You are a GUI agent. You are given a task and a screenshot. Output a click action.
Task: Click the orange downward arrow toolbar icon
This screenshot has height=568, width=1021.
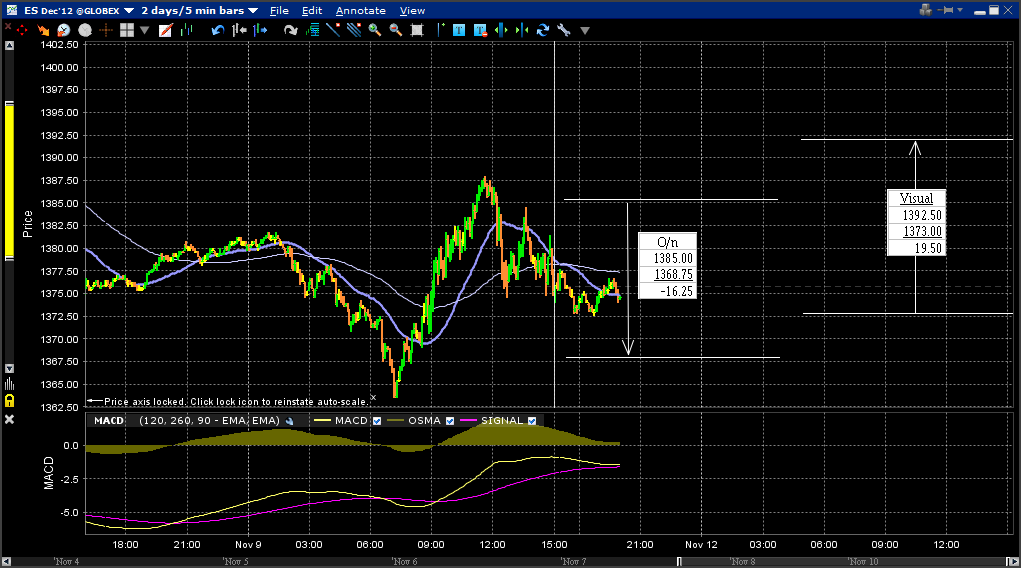click(x=43, y=30)
